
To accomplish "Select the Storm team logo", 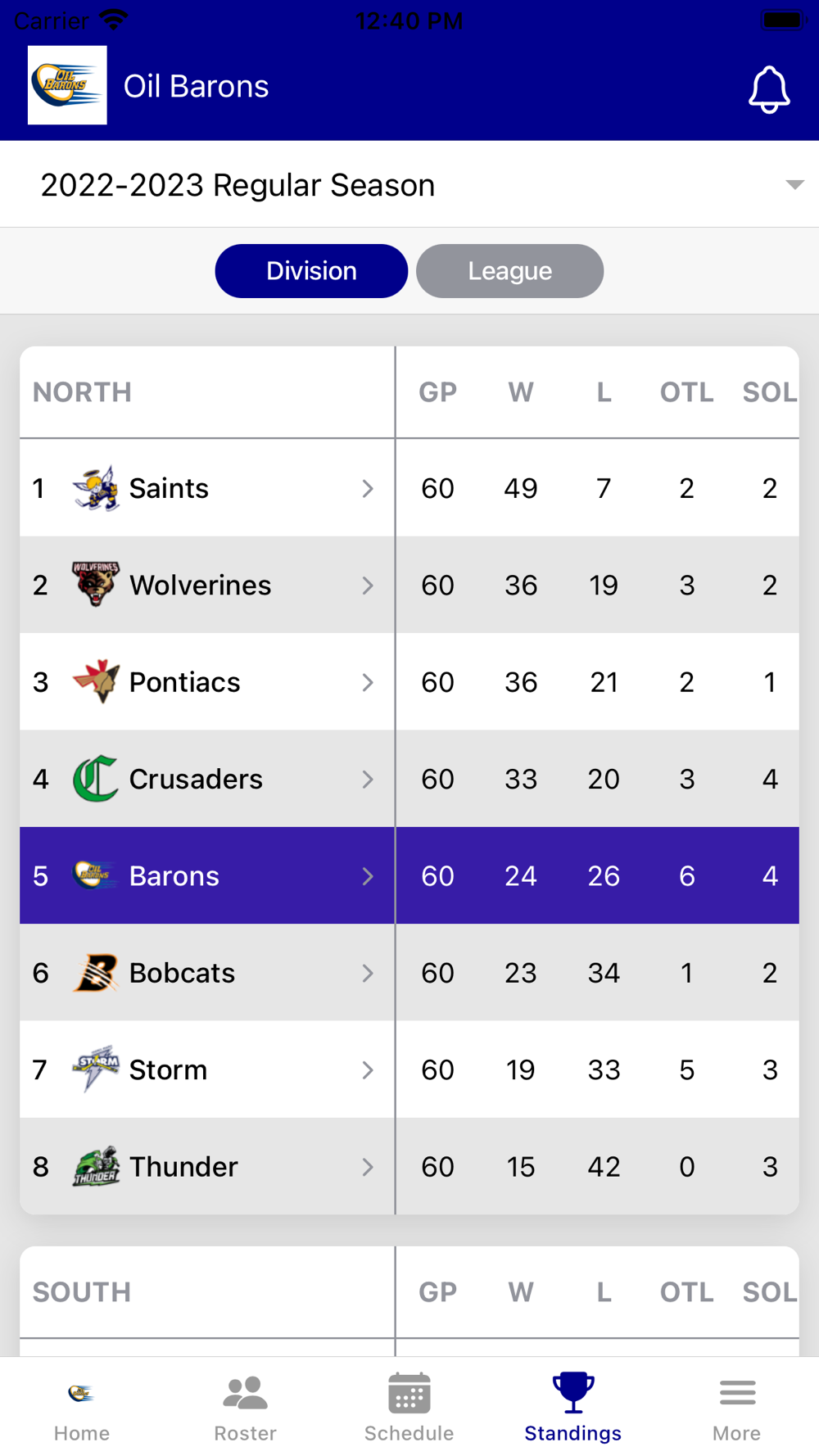I will [x=96, y=1069].
